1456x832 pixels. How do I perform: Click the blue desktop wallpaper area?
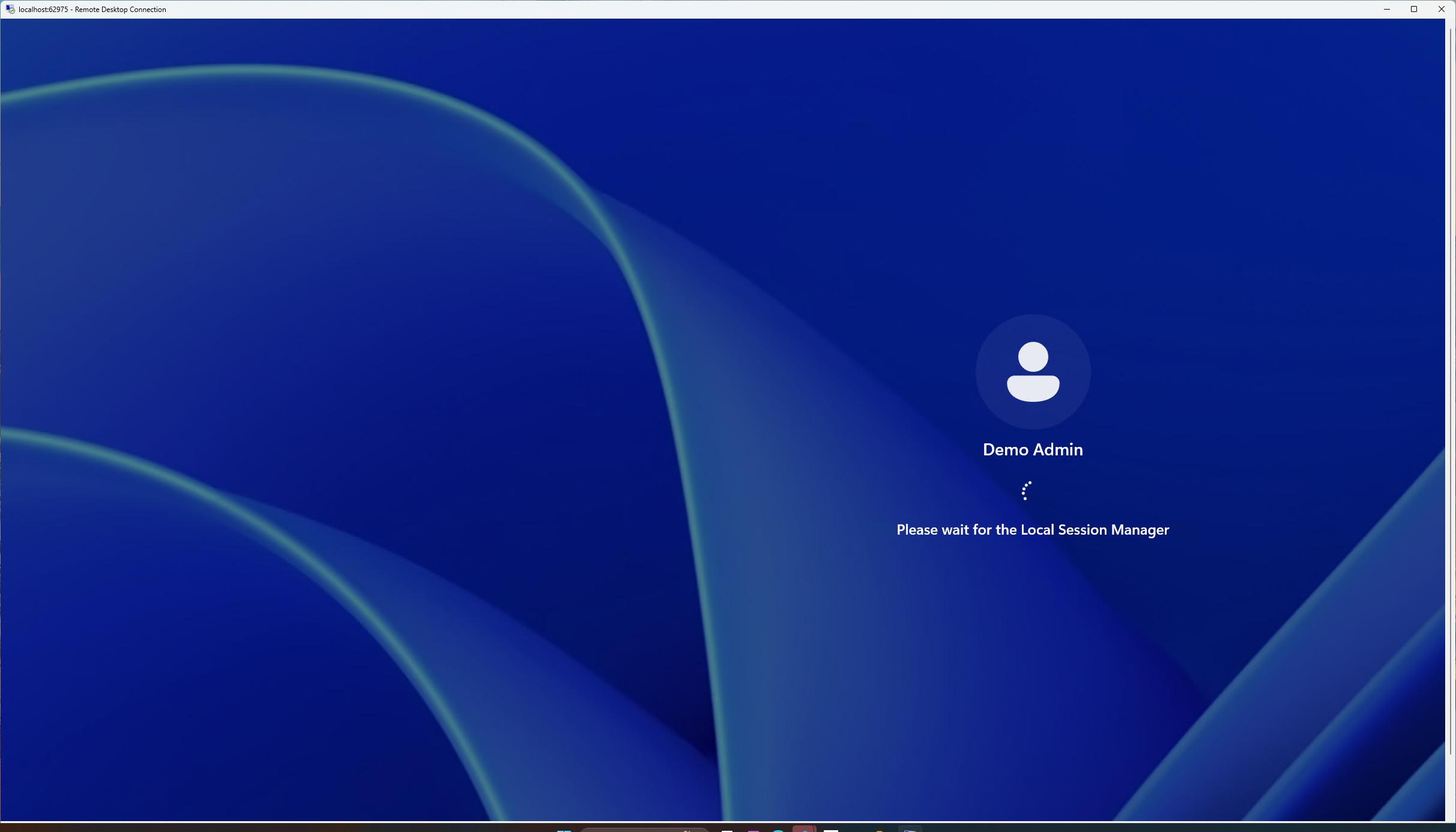300,421
